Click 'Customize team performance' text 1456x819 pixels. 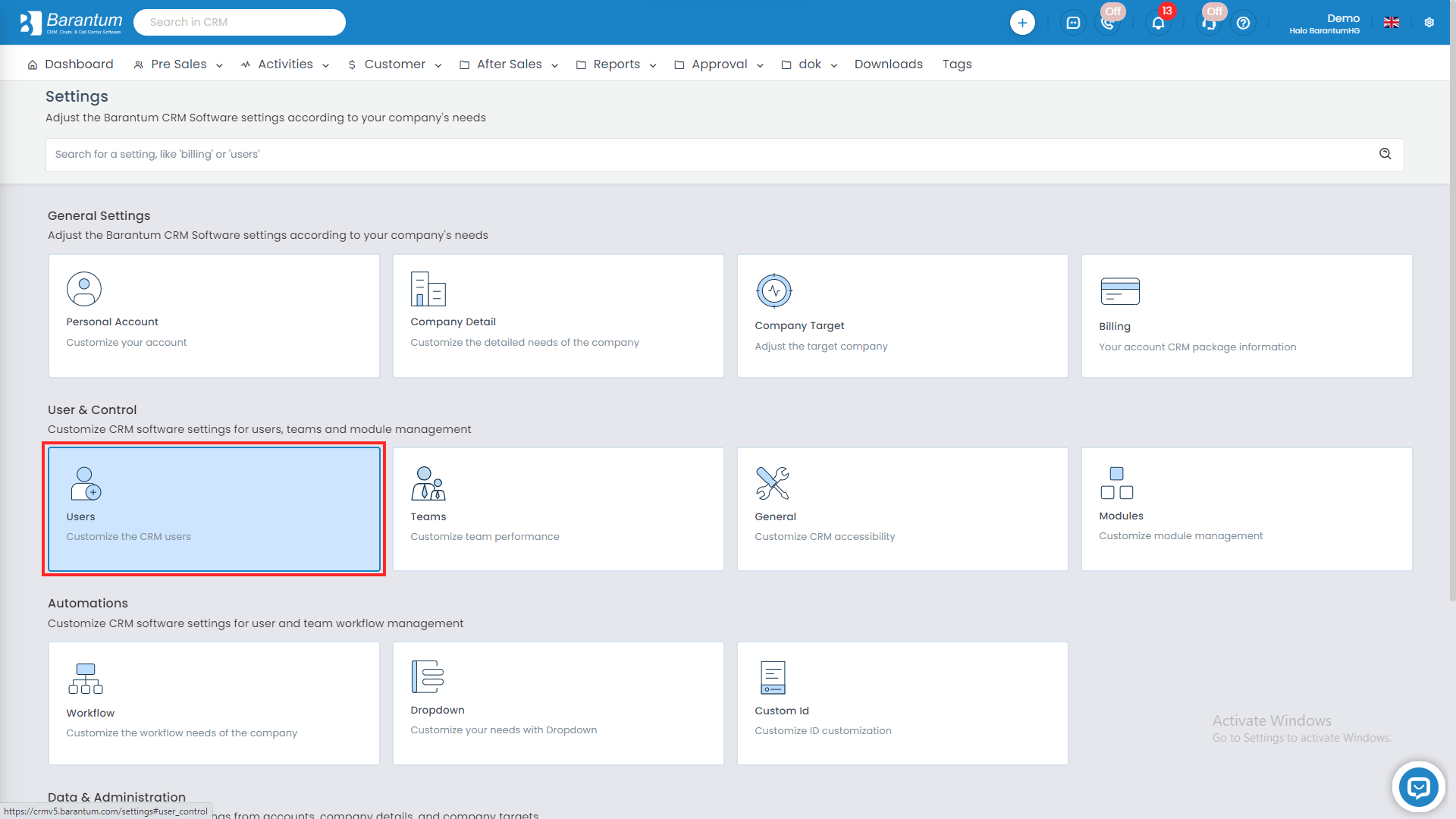[485, 537]
